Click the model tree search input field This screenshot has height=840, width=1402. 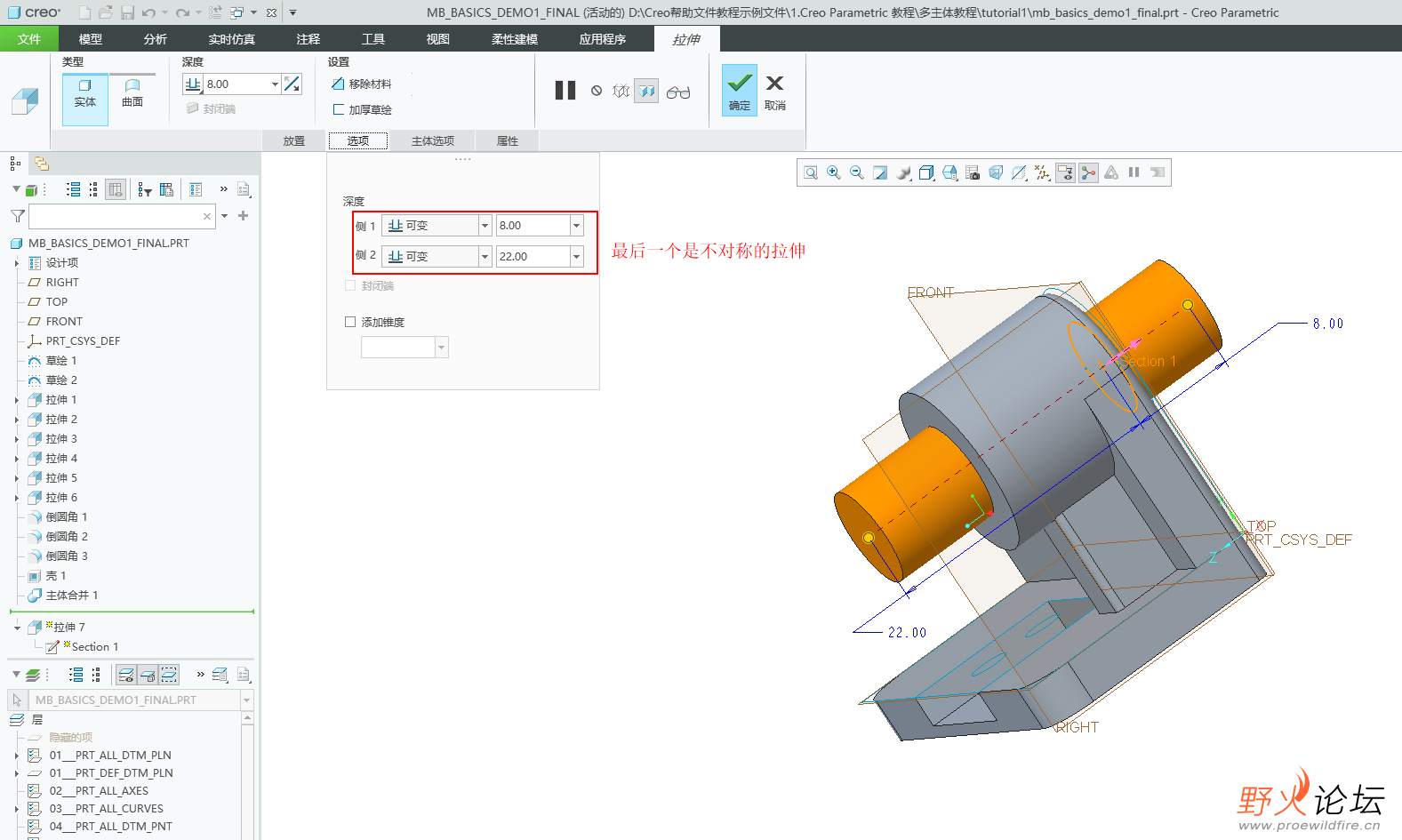(121, 216)
